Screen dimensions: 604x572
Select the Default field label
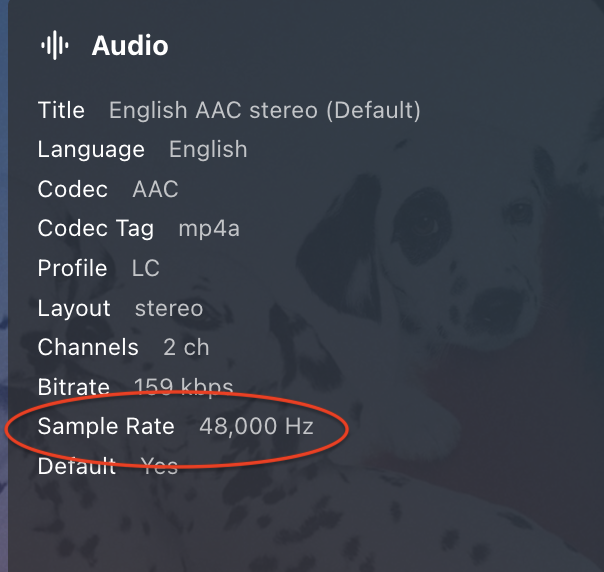coord(77,466)
